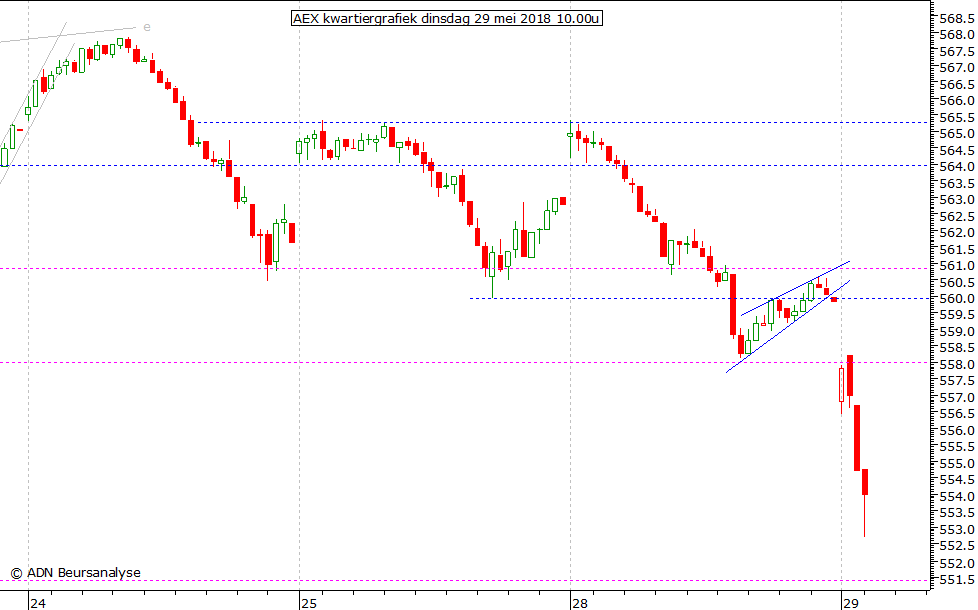Click the 562.0 price axis label
The image size is (978, 610).
957,233
